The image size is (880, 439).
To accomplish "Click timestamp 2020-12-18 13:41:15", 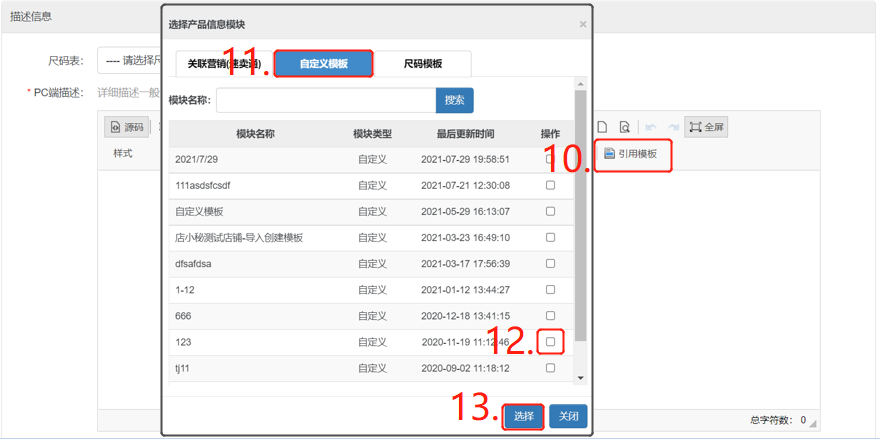I will click(x=465, y=315).
